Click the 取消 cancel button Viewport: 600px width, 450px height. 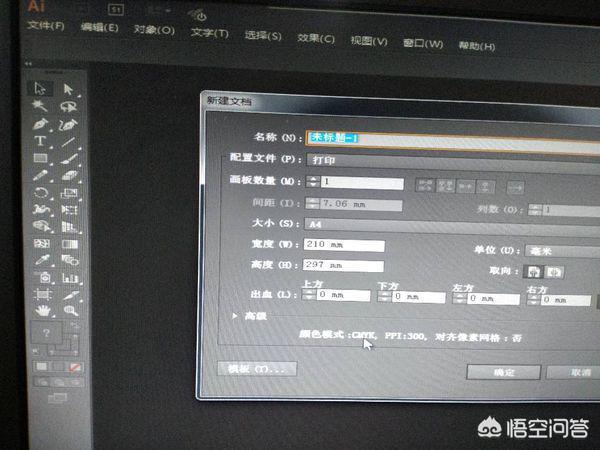(573, 373)
